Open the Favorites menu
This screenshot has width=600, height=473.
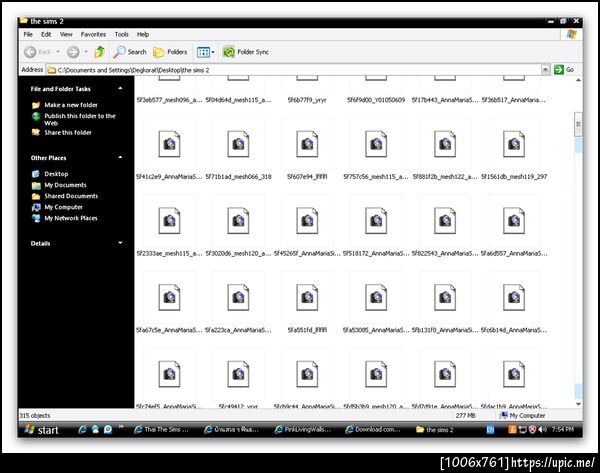tap(93, 34)
